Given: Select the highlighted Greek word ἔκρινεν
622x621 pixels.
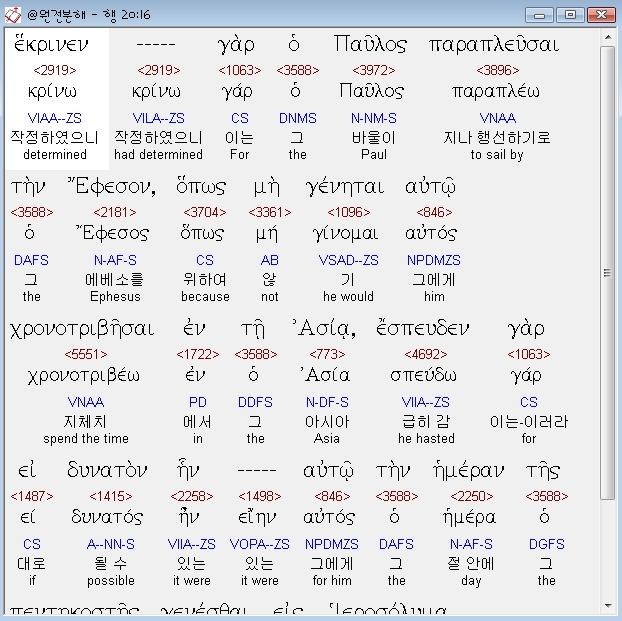Looking at the screenshot, I should [51, 44].
